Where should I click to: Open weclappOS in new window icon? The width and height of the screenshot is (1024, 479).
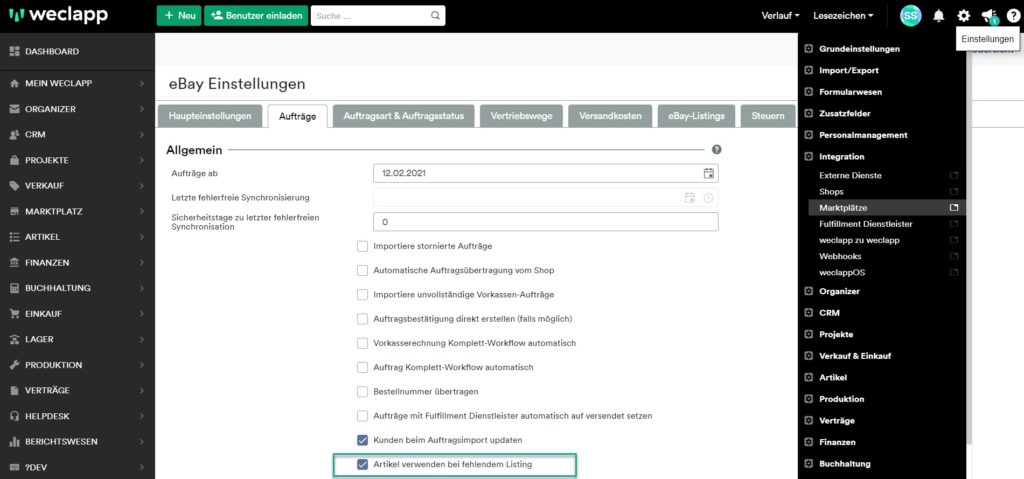pos(953,273)
